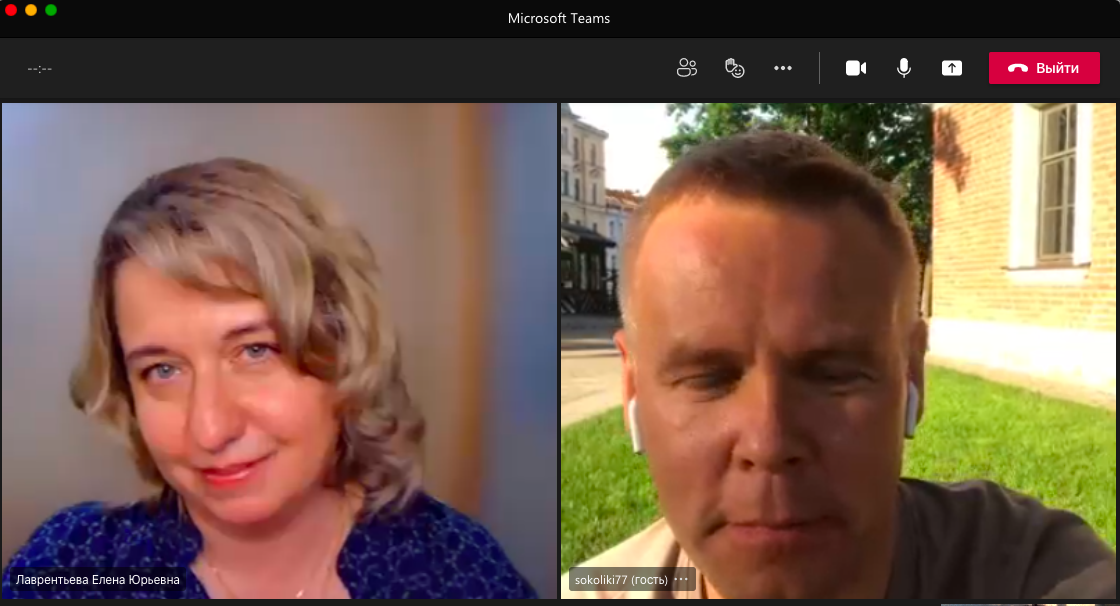Viewport: 1120px width, 606px height.
Task: Open the more actions ellipsis menu
Action: tap(783, 68)
